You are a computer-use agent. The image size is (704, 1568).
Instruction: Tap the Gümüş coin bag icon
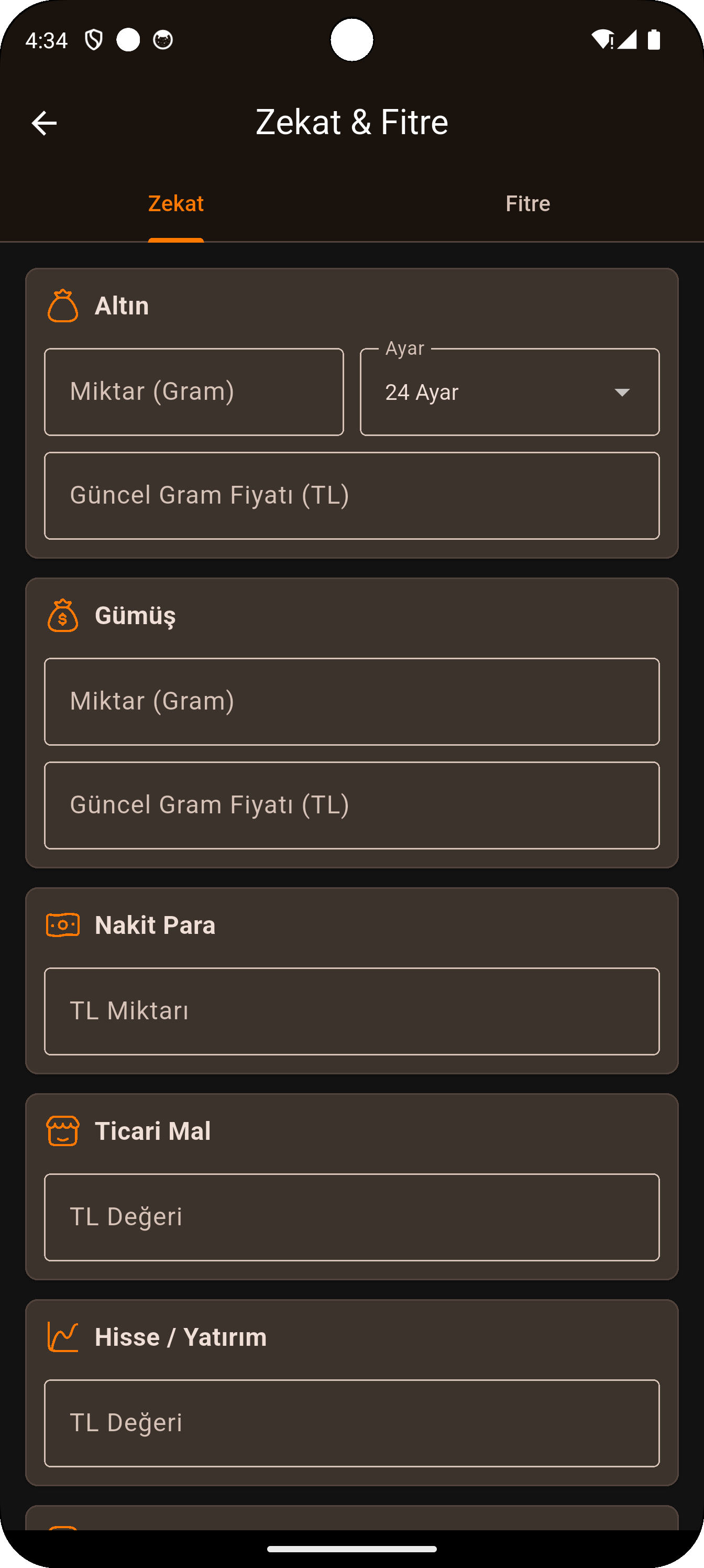coord(63,616)
